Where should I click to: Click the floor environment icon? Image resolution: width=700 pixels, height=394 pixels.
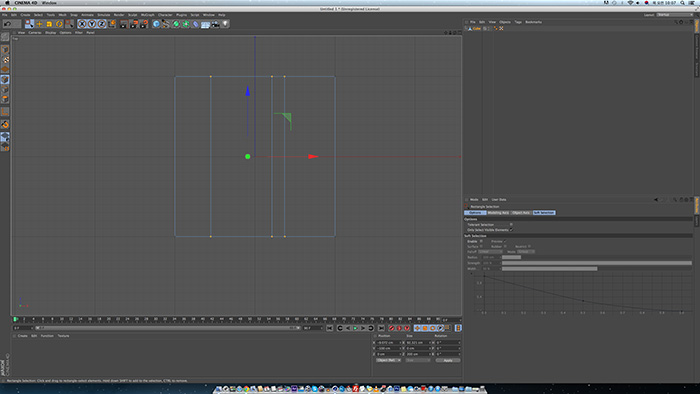205,24
